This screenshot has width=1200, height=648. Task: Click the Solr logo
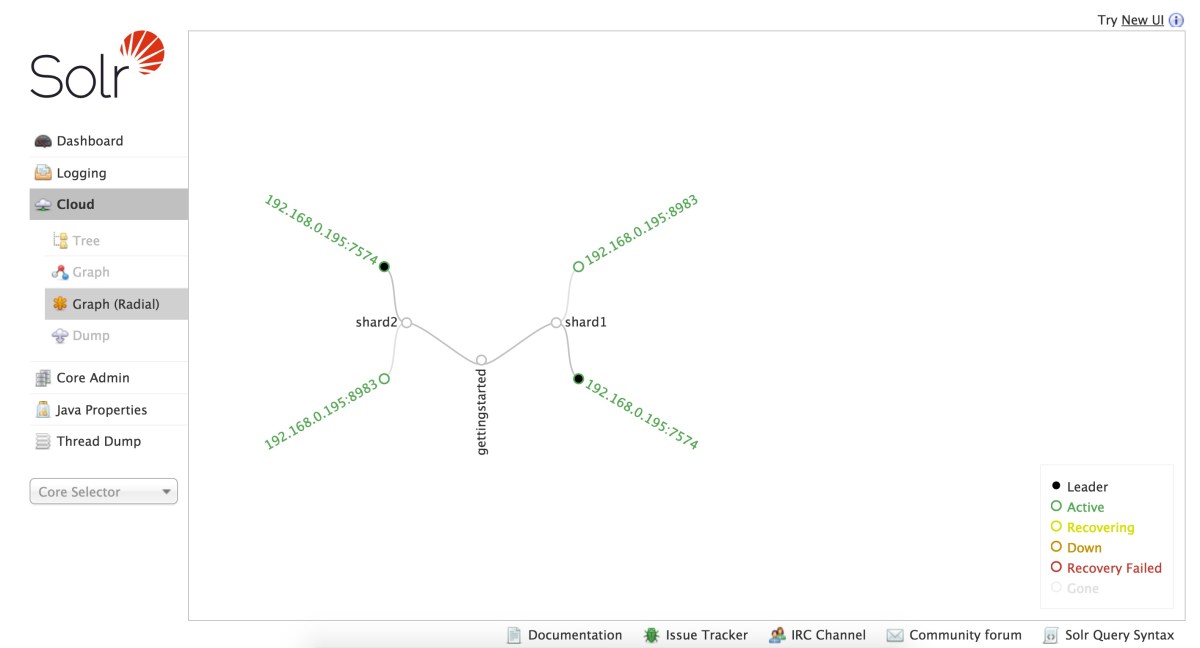pos(97,65)
